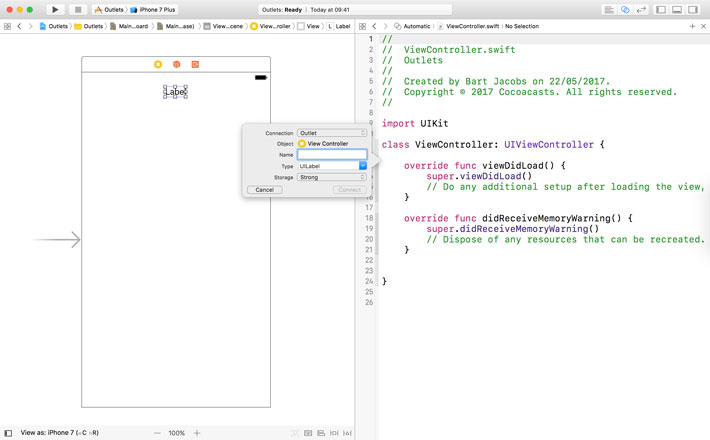Zoom in the storyboard canvas
The image size is (710, 440).
(x=197, y=433)
